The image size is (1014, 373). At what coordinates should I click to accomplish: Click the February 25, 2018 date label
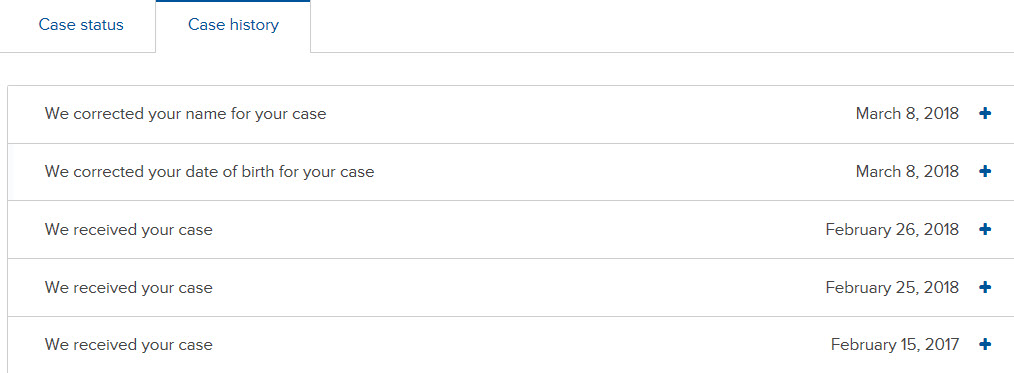892,287
